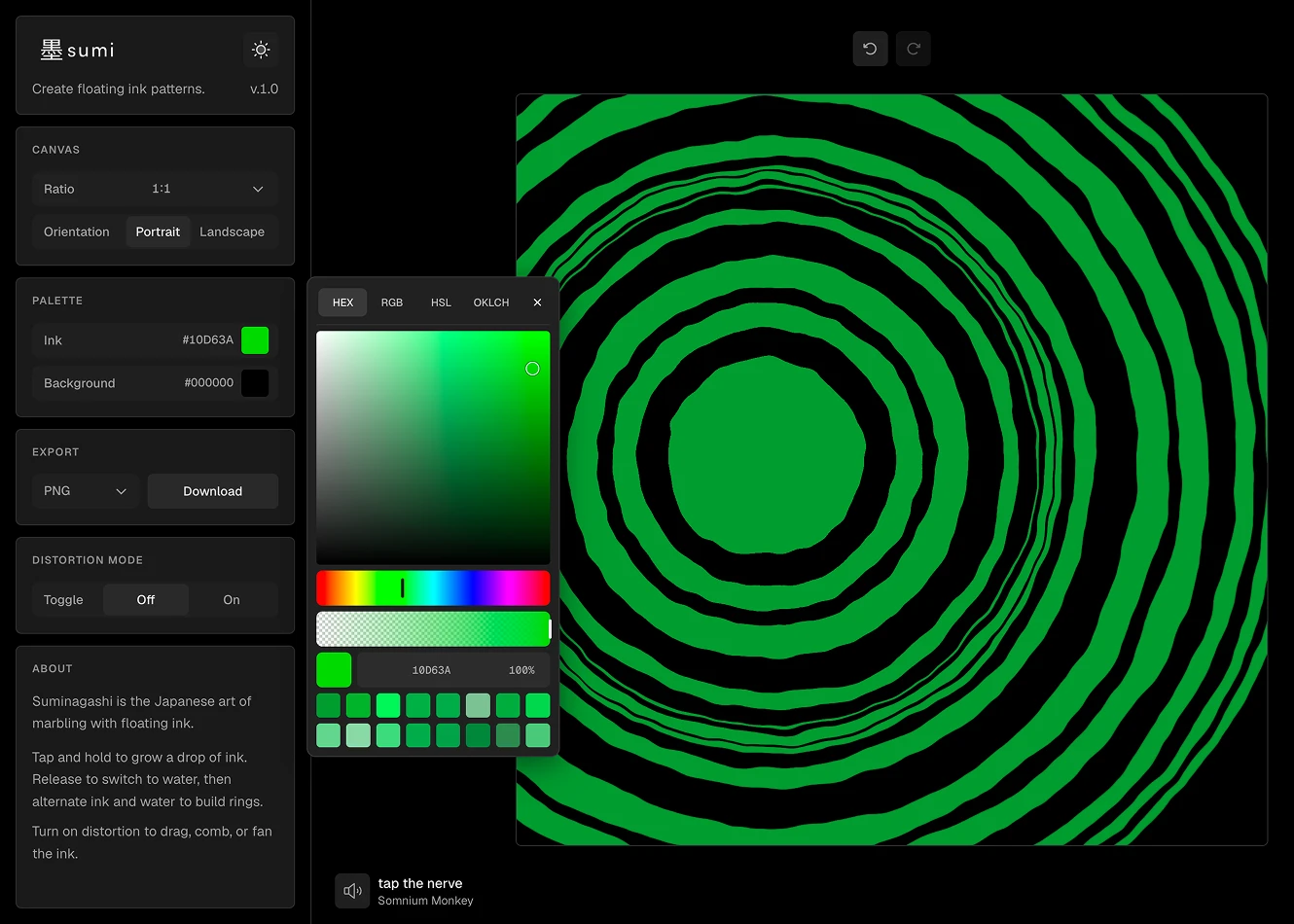Toggle the light/dark theme sun icon
Viewport: 1294px width, 924px height.
[261, 50]
